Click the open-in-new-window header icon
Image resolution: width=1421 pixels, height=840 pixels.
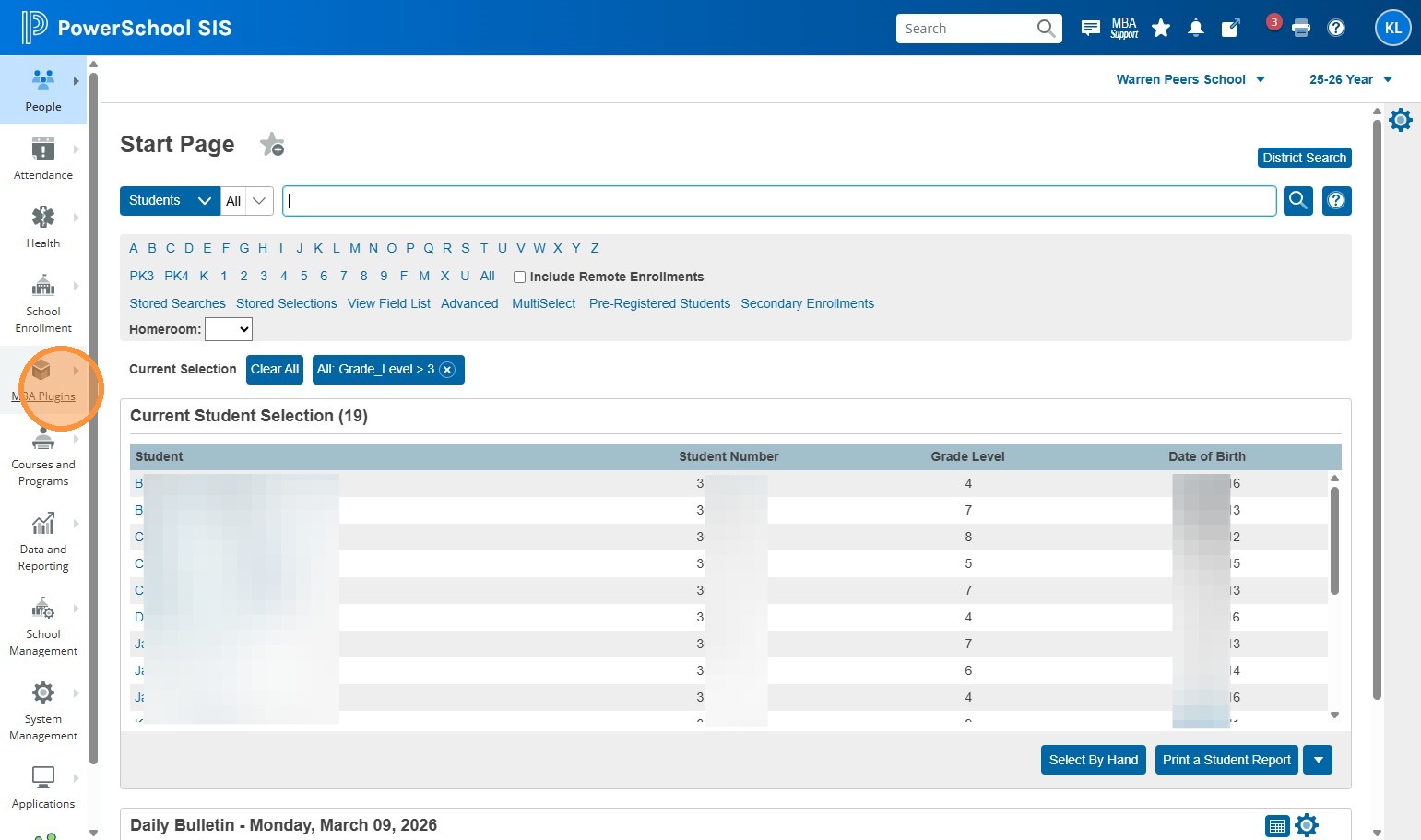[1230, 28]
